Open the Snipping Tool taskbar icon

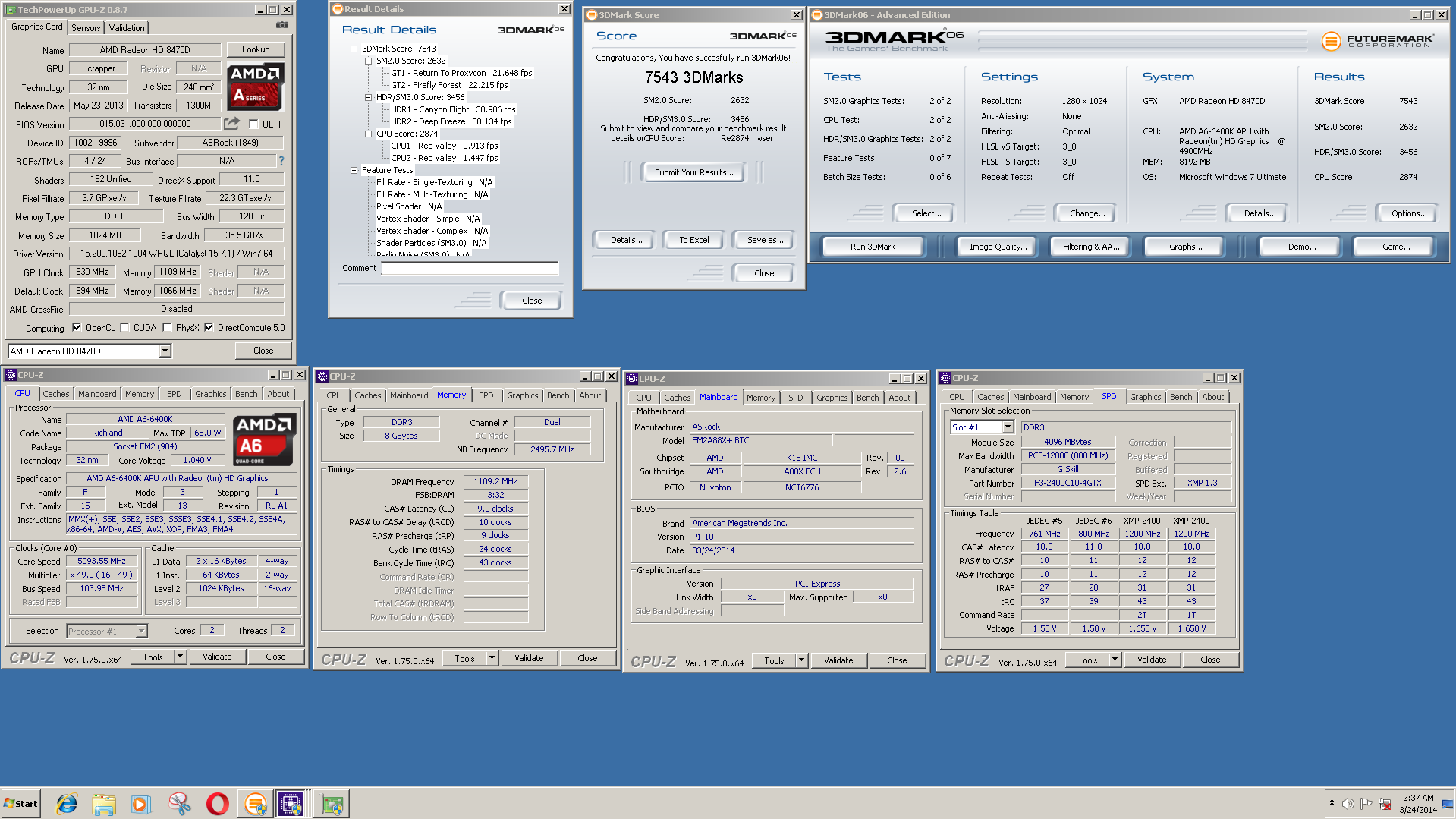click(x=179, y=804)
